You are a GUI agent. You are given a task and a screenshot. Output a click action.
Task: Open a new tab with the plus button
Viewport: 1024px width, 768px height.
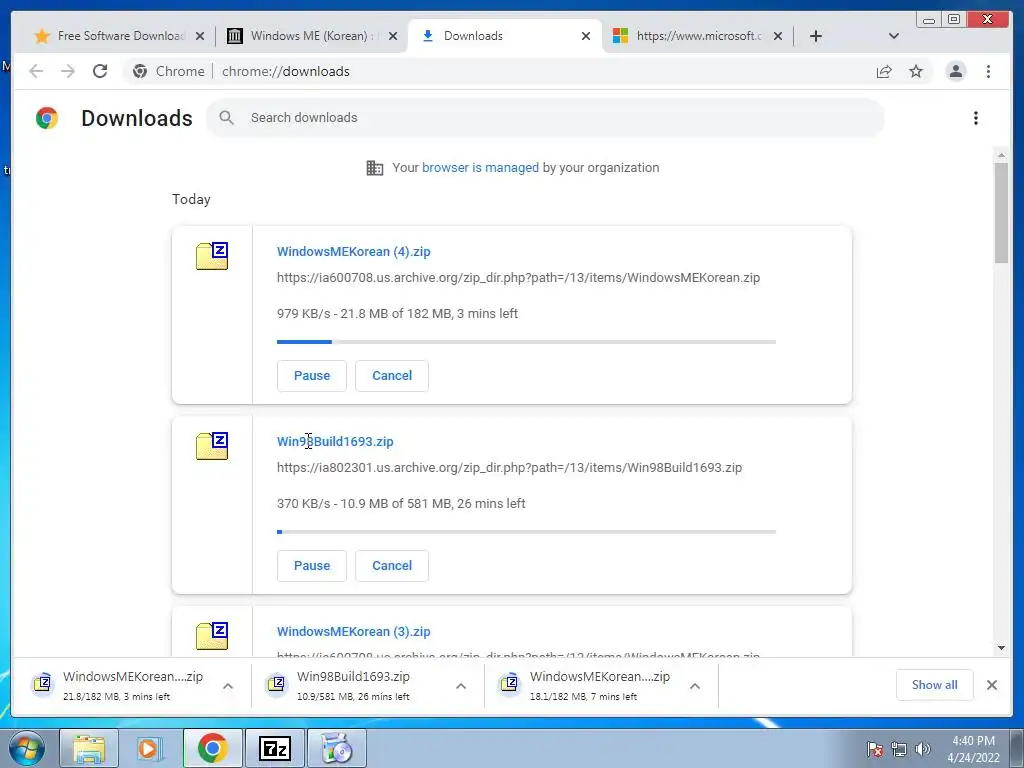pyautogui.click(x=816, y=36)
